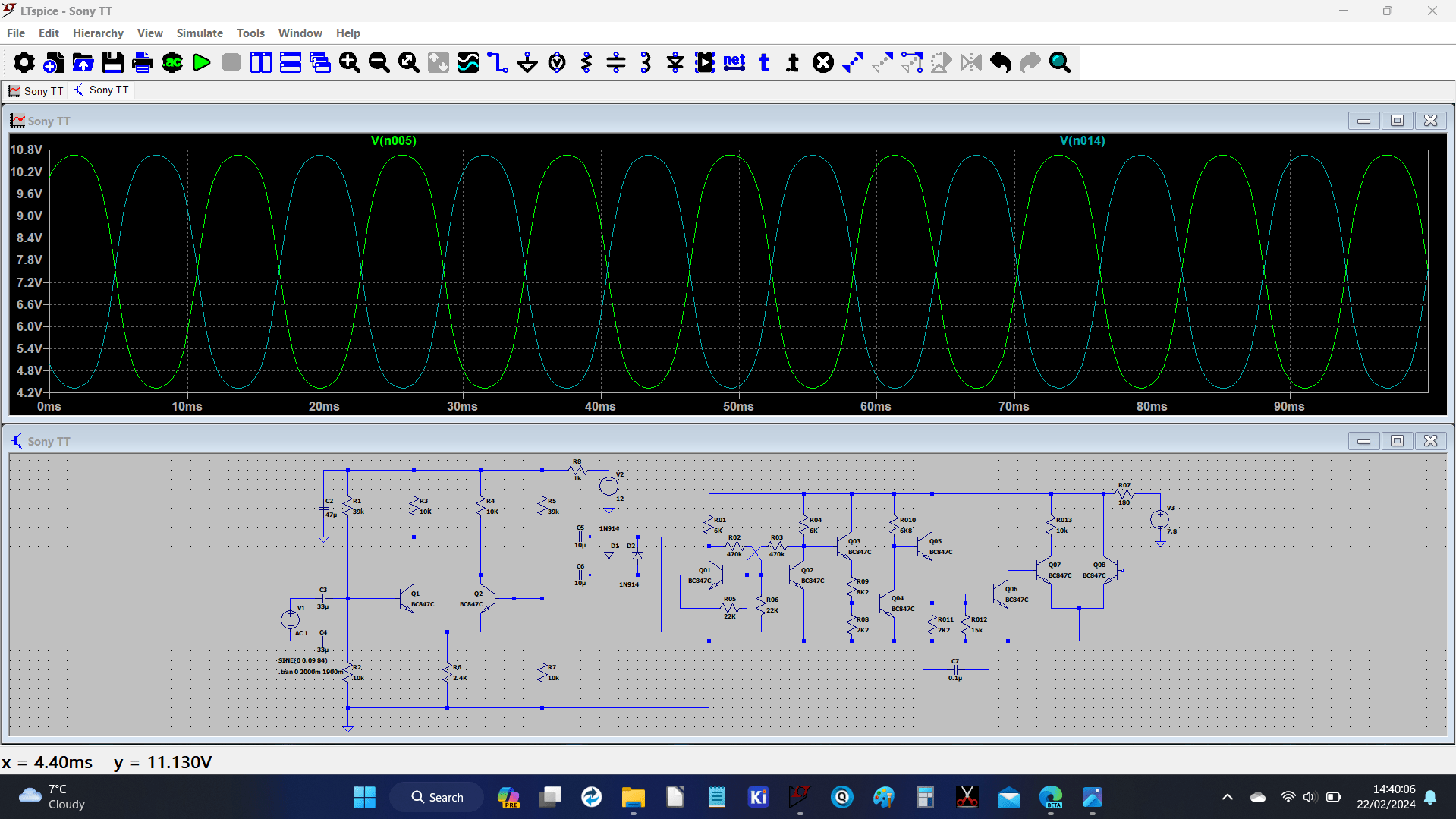The height and width of the screenshot is (819, 1456).
Task: Switch to the Sony TT waveform tab
Action: tap(36, 91)
